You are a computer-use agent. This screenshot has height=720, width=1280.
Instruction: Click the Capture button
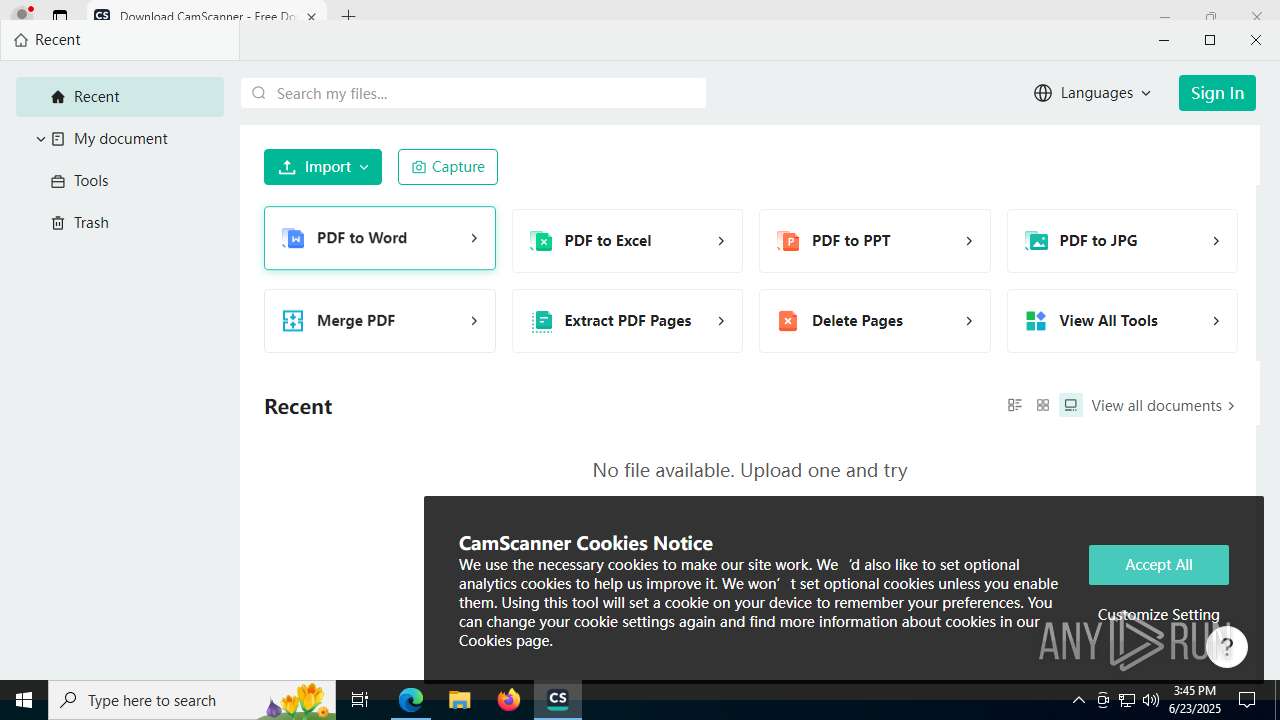click(x=448, y=167)
